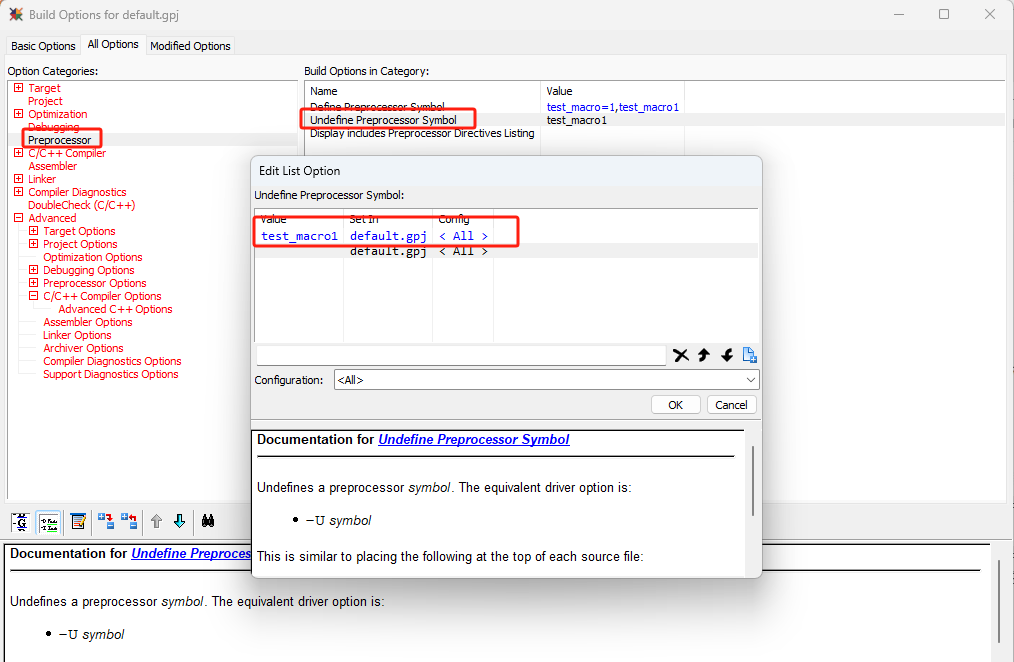
Task: Select the Assembler Options tree item
Action: 87,322
